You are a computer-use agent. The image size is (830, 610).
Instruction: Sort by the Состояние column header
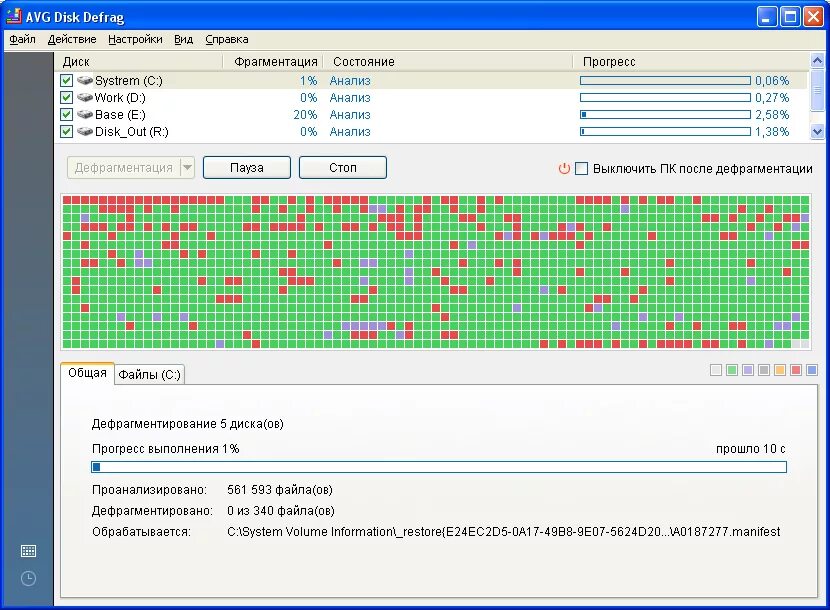(448, 61)
